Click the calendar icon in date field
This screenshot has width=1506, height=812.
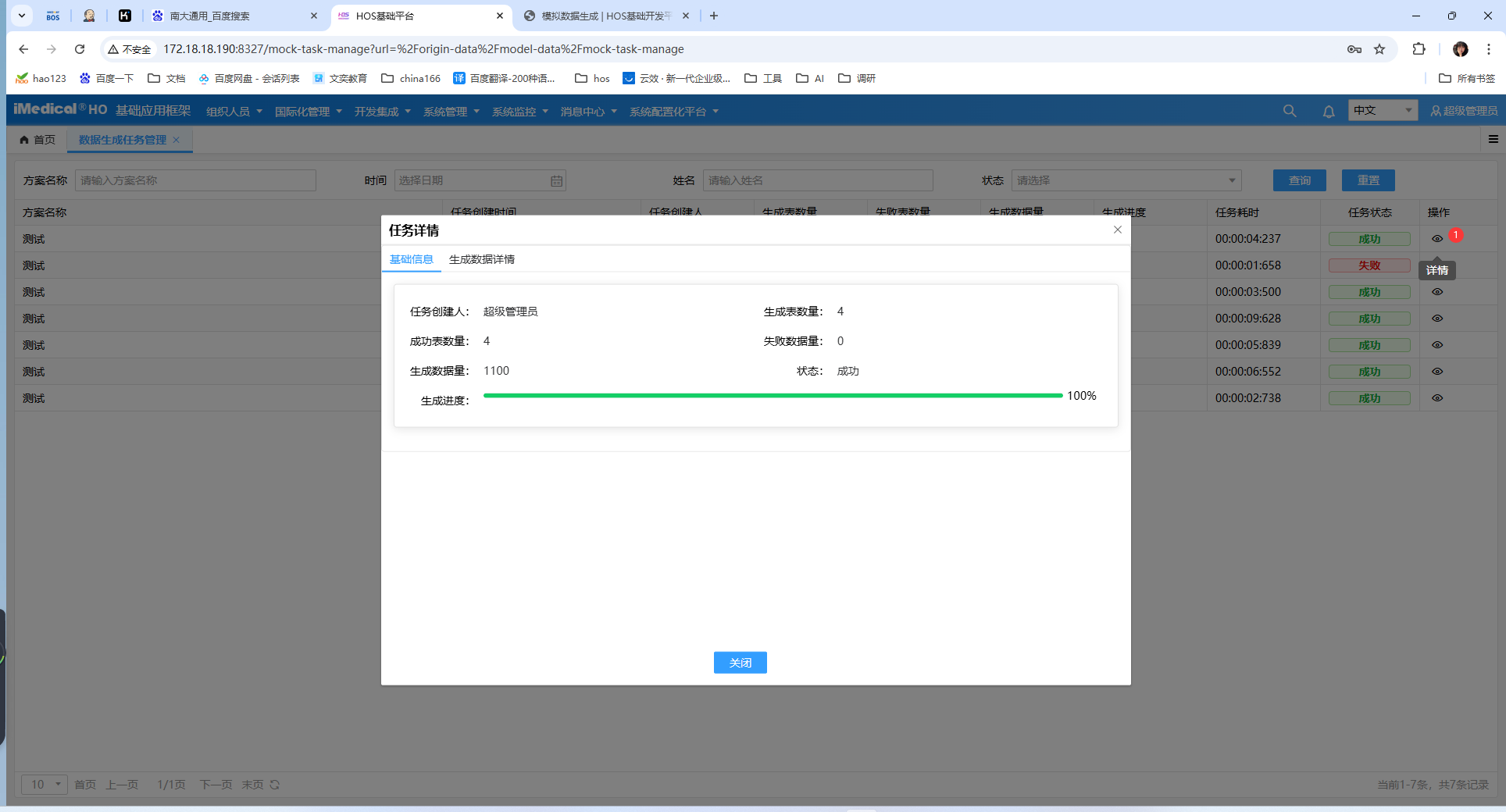[556, 180]
